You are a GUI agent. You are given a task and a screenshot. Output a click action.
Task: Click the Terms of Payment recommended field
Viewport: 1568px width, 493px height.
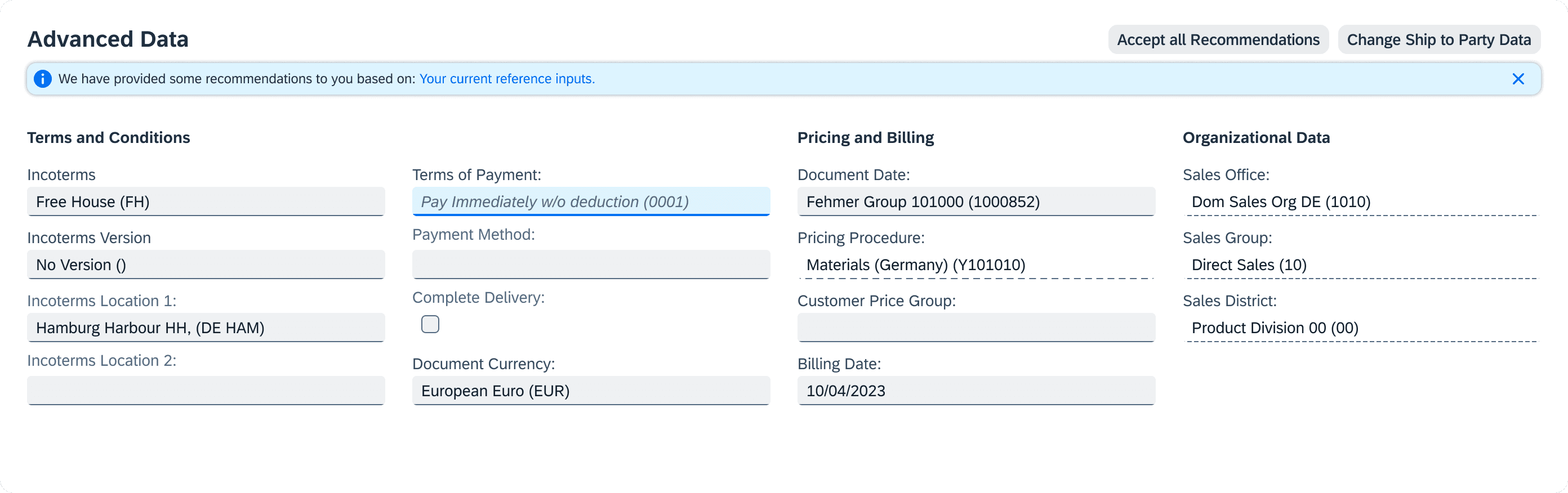[x=590, y=202]
